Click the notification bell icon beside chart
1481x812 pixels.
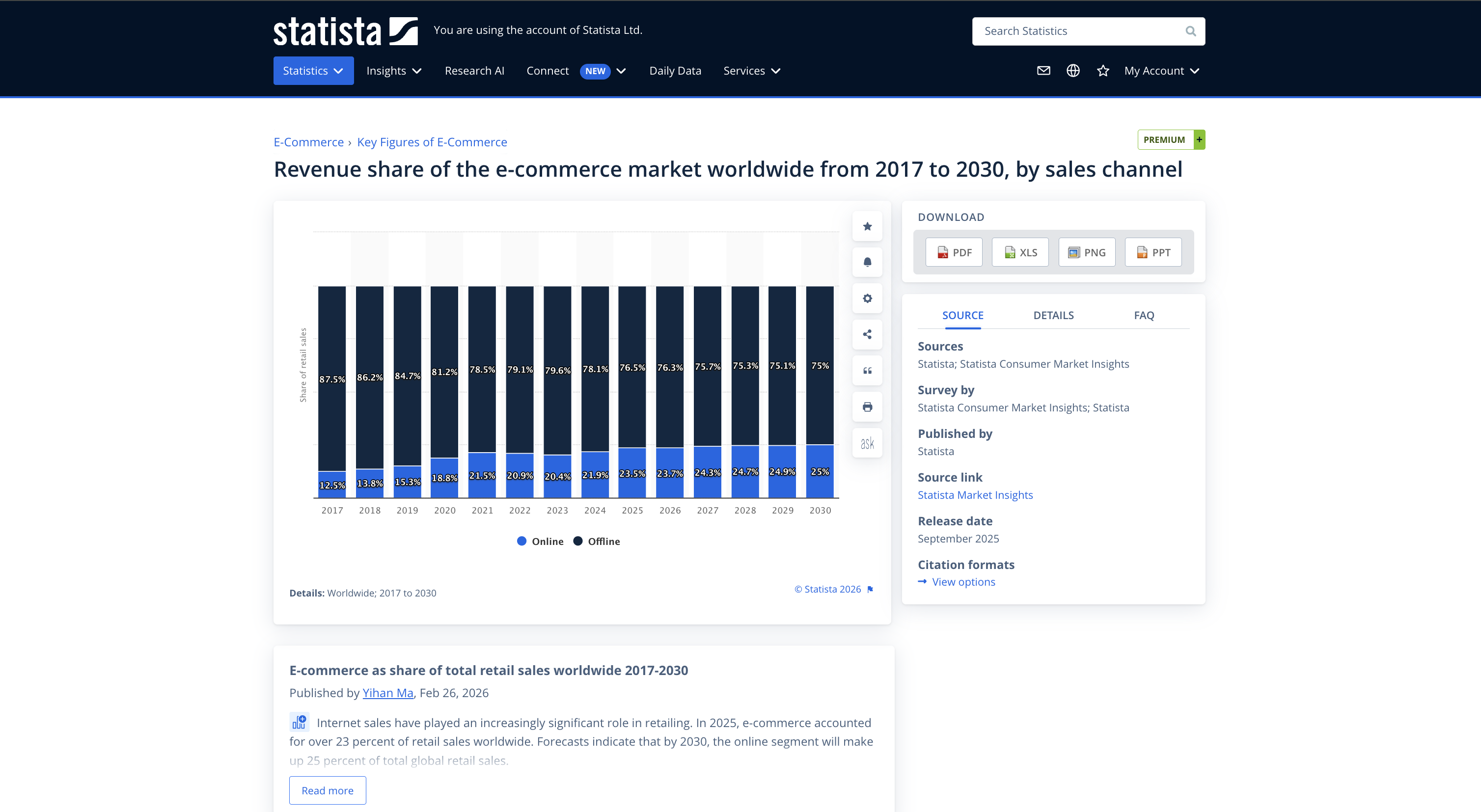click(x=867, y=262)
